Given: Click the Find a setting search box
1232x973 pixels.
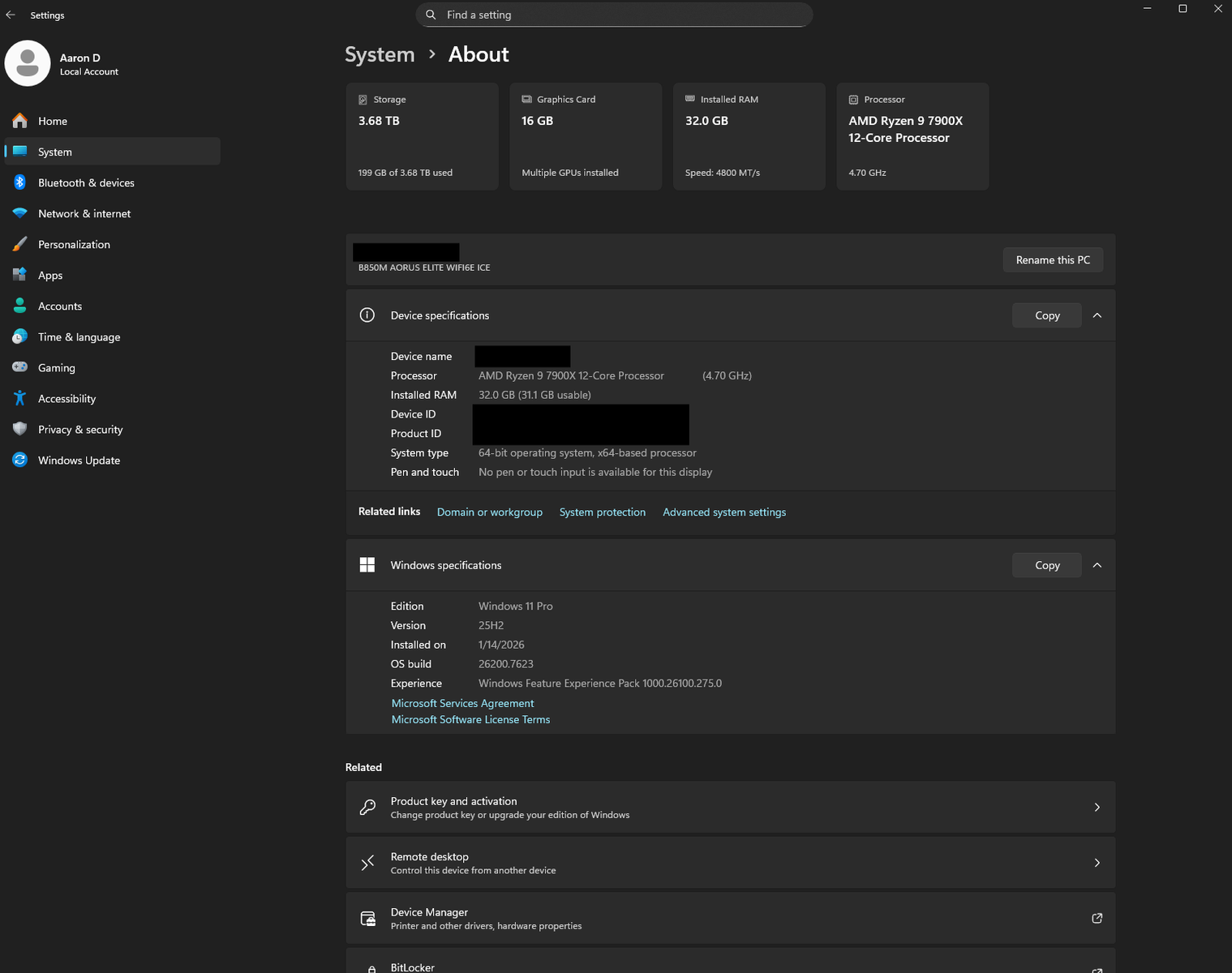Looking at the screenshot, I should (x=614, y=15).
